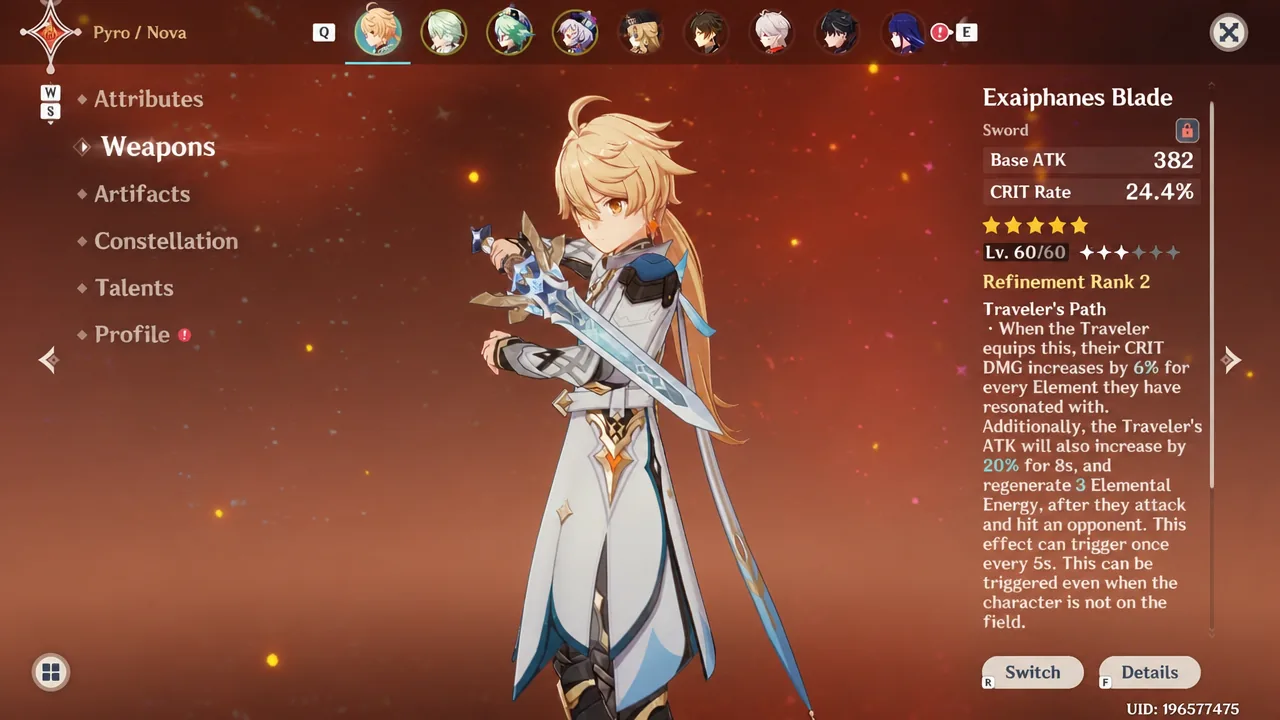Click the Sword weapon type label
The height and width of the screenshot is (720, 1280).
click(1005, 130)
